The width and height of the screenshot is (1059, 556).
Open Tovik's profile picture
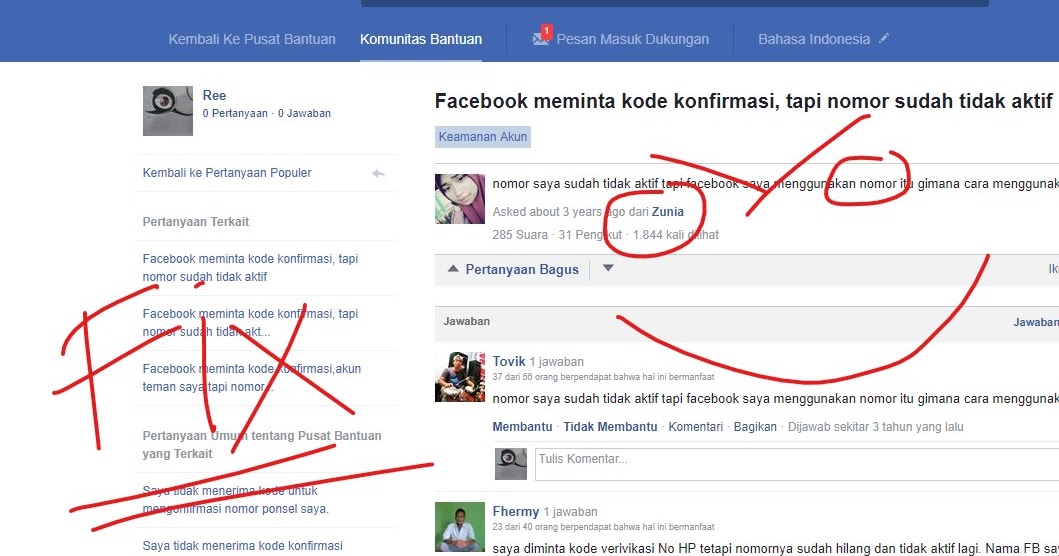(x=460, y=377)
